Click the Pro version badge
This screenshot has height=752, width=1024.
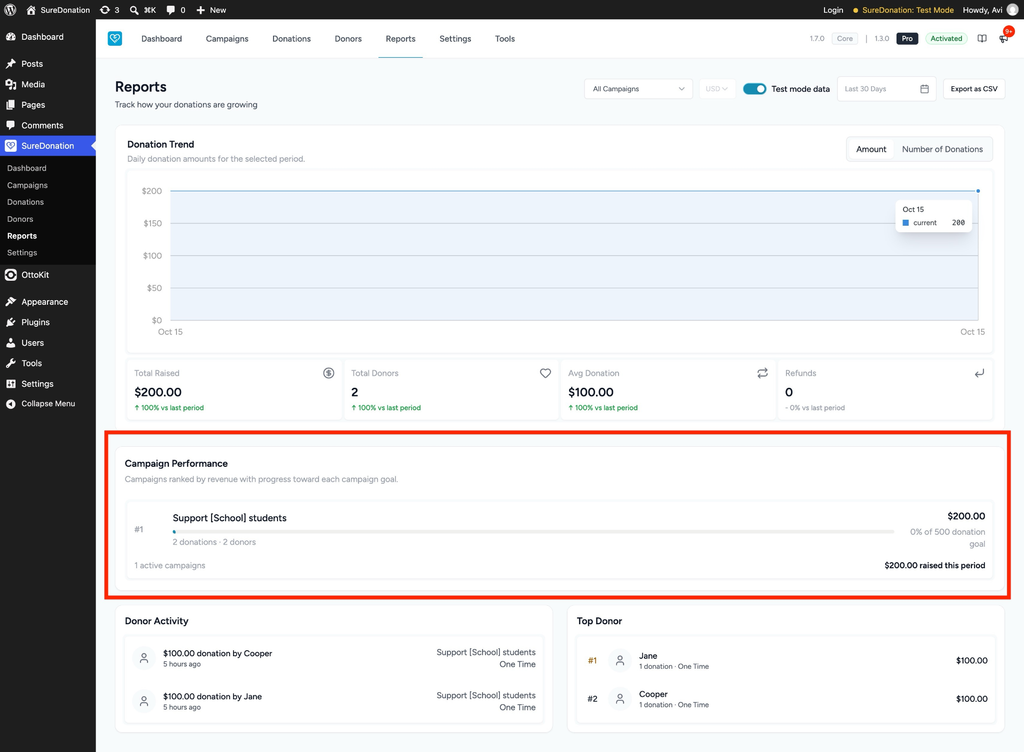[907, 39]
